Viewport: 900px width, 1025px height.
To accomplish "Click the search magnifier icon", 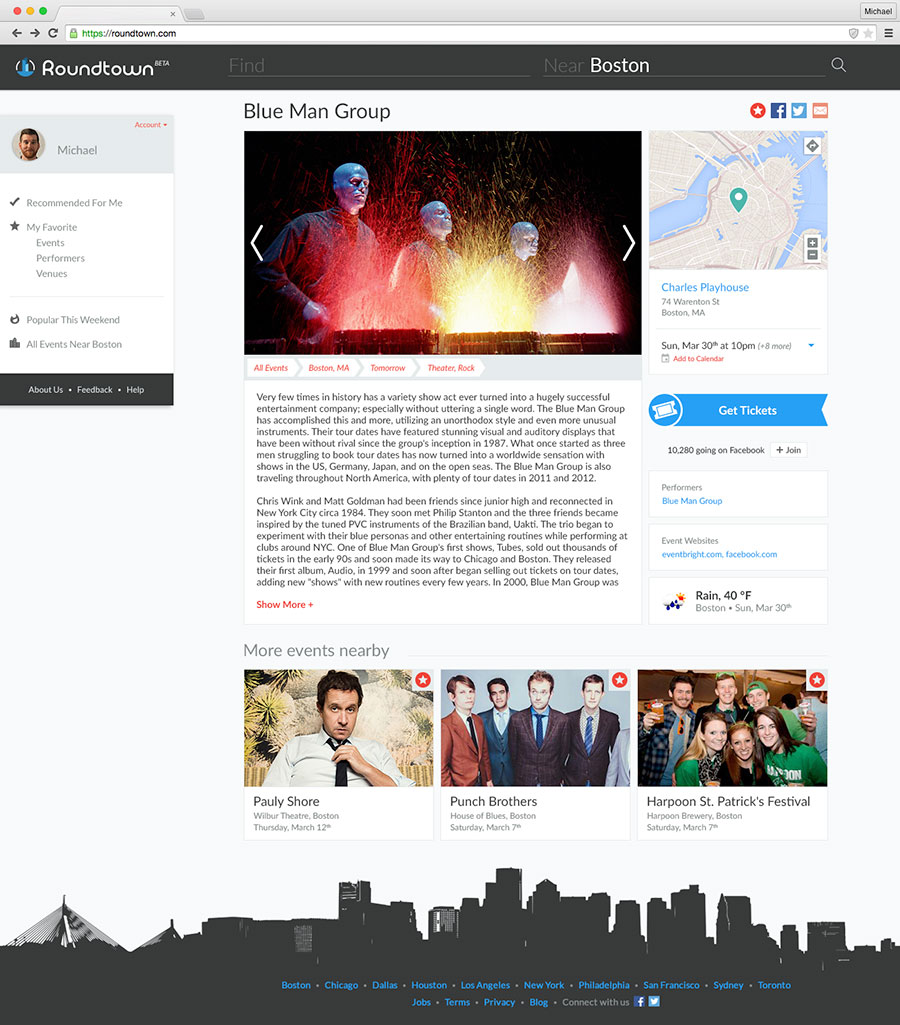I will tap(839, 65).
